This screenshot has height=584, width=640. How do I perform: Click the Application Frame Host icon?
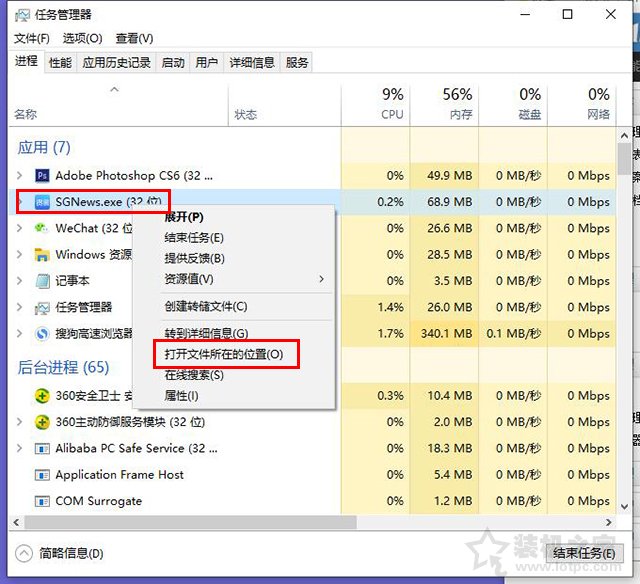click(x=42, y=475)
